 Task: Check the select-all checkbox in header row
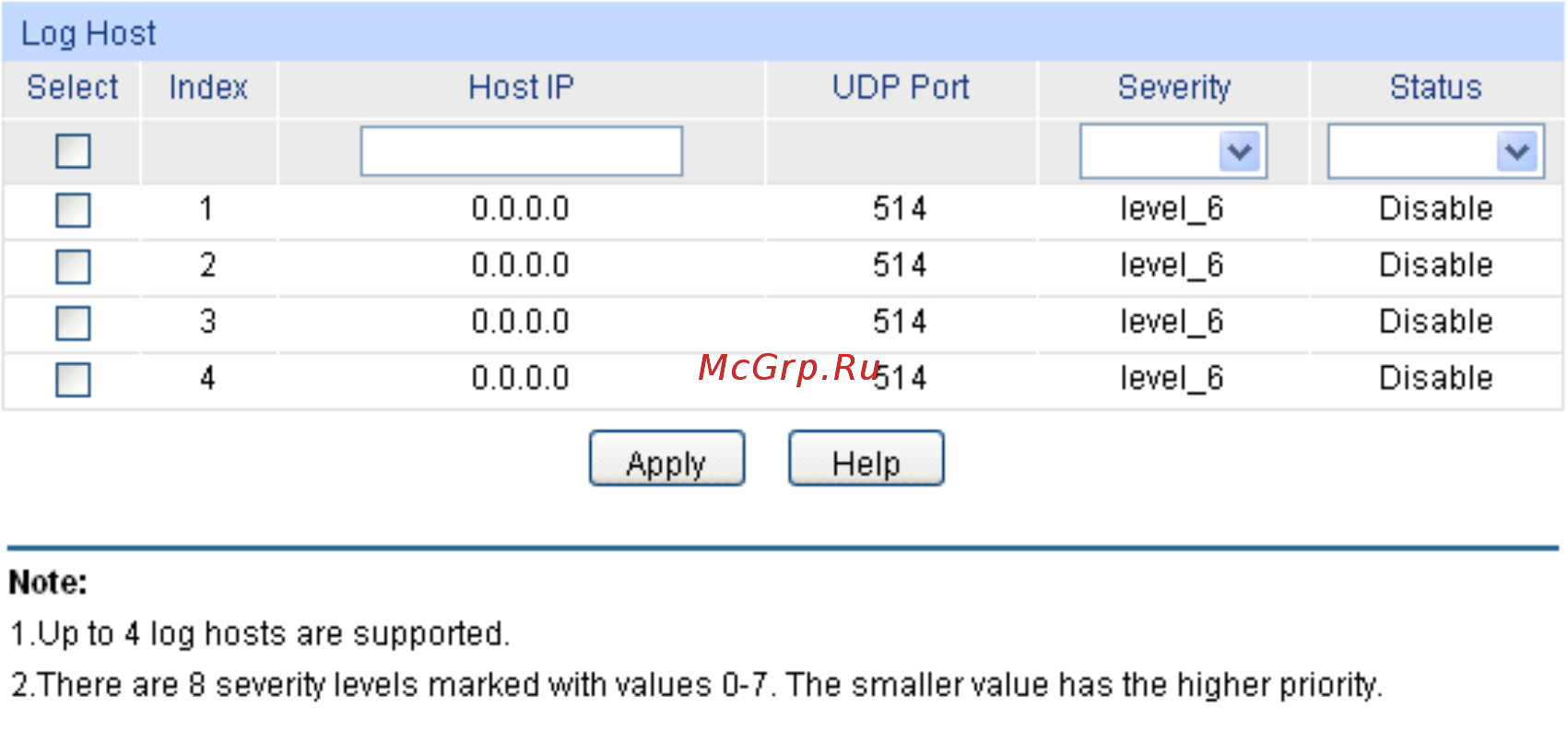pyautogui.click(x=73, y=151)
